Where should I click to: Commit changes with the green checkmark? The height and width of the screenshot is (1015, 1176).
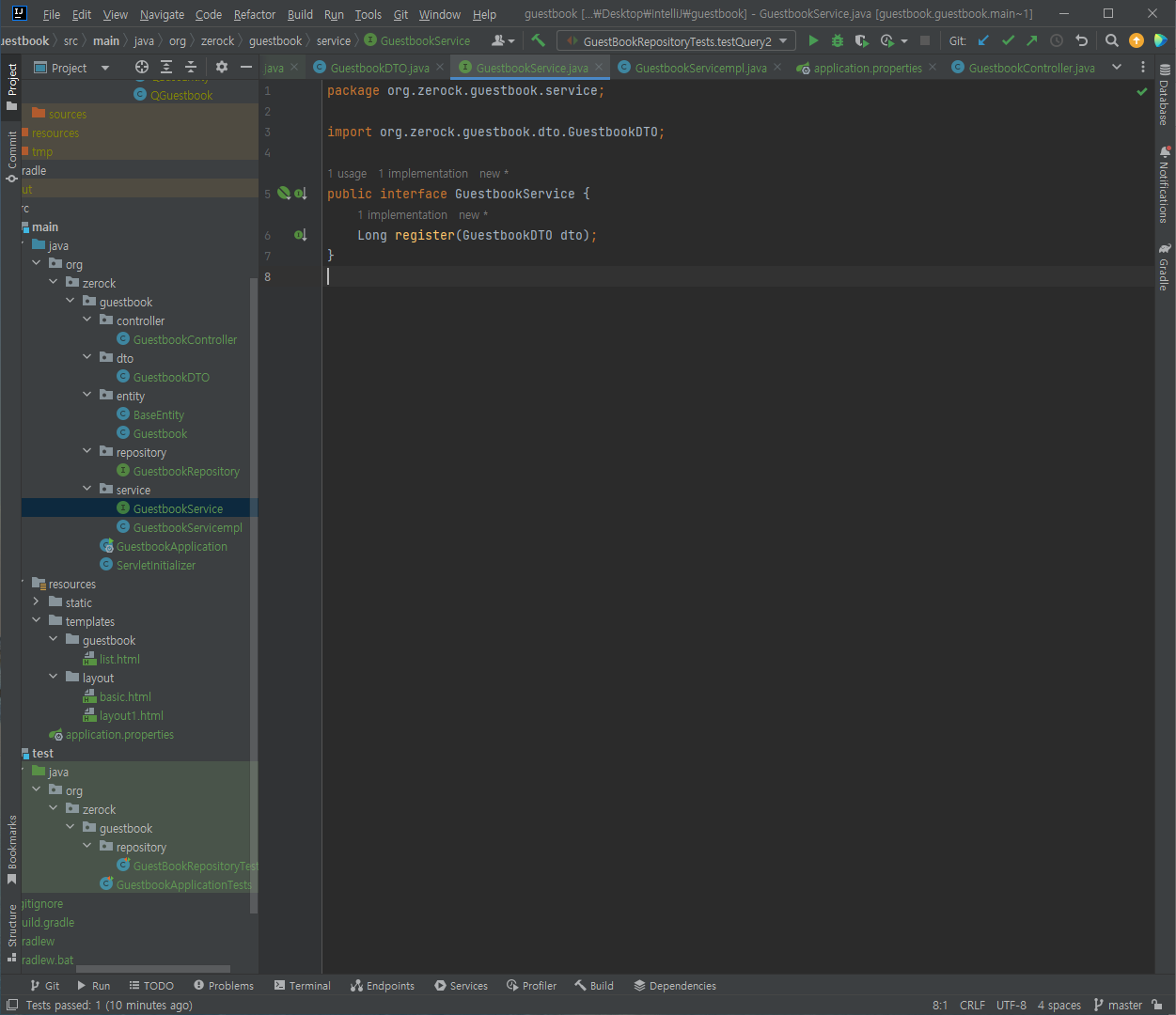(x=1008, y=40)
